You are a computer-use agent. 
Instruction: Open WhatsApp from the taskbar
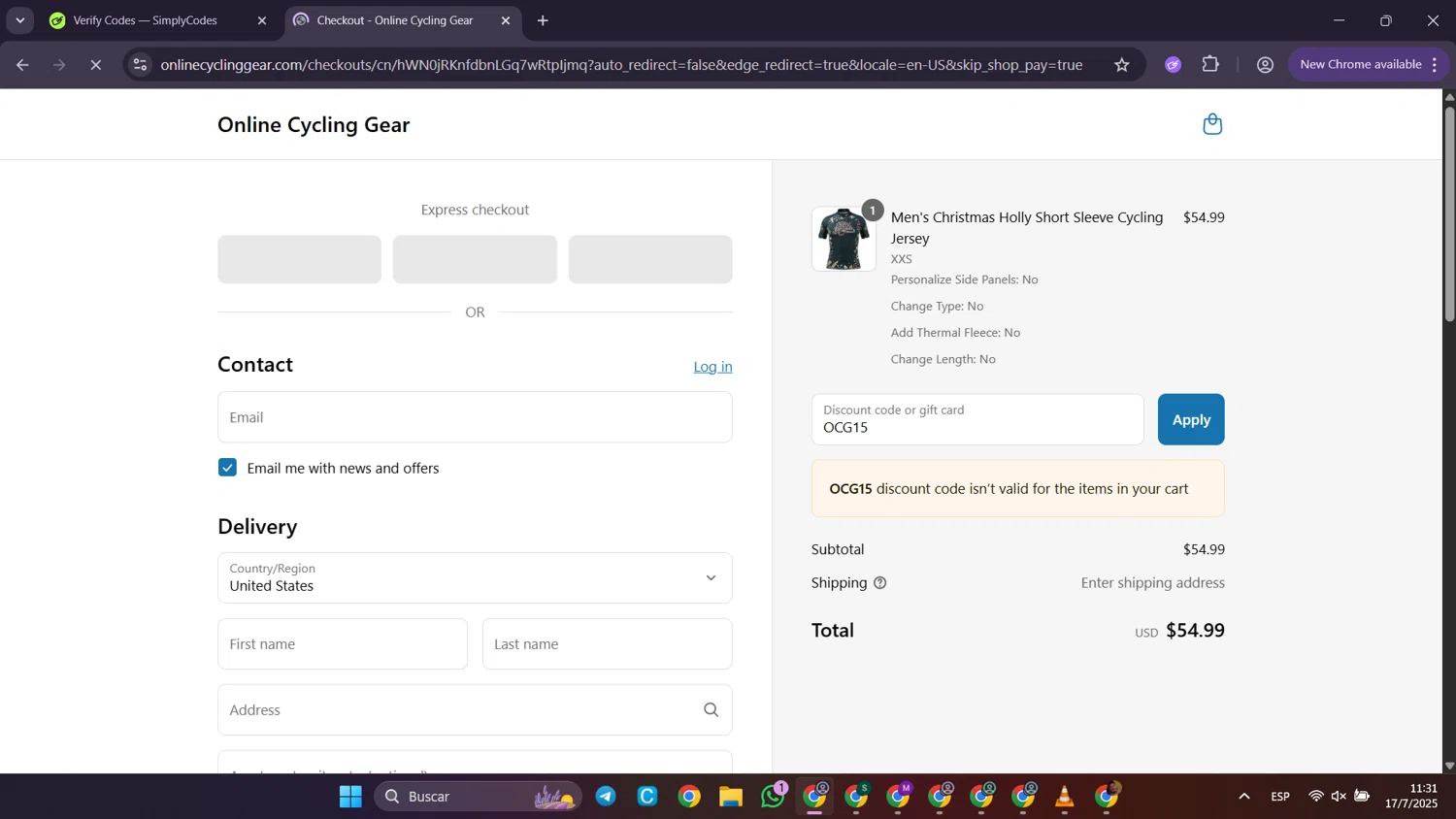coord(774,797)
